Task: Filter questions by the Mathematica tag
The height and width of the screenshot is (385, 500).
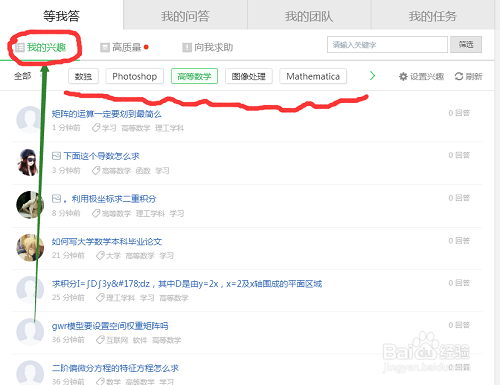Action: click(313, 76)
